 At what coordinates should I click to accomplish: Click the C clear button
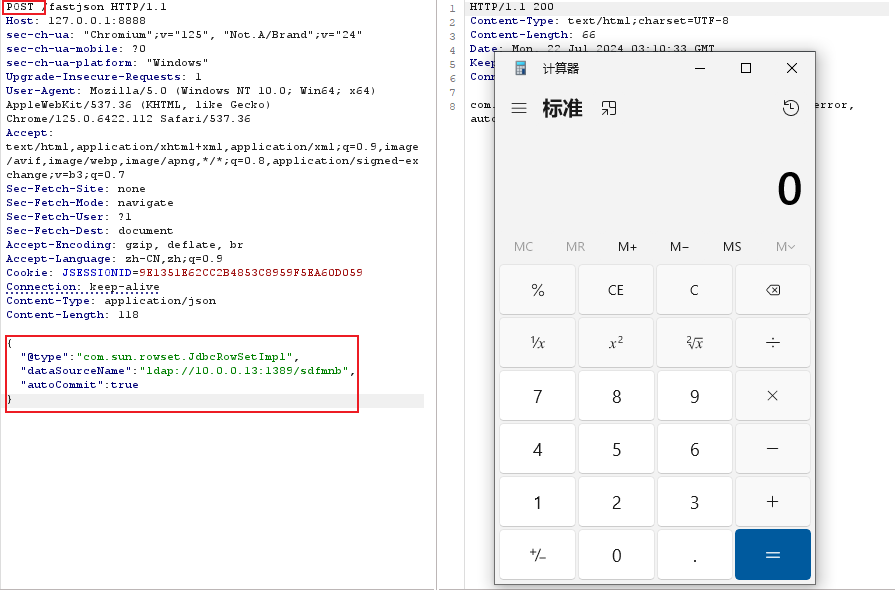coord(694,290)
